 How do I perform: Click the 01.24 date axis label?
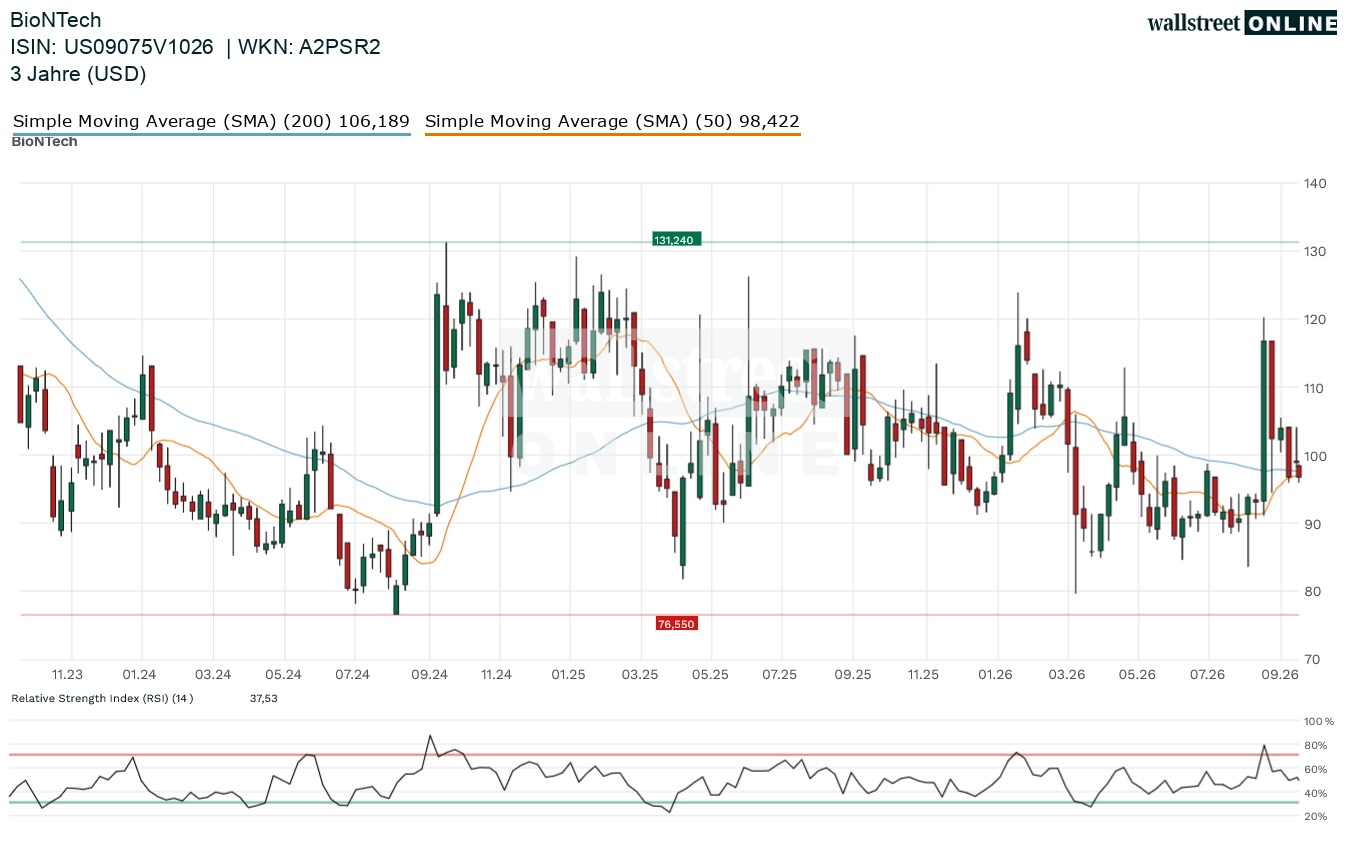tap(140, 675)
